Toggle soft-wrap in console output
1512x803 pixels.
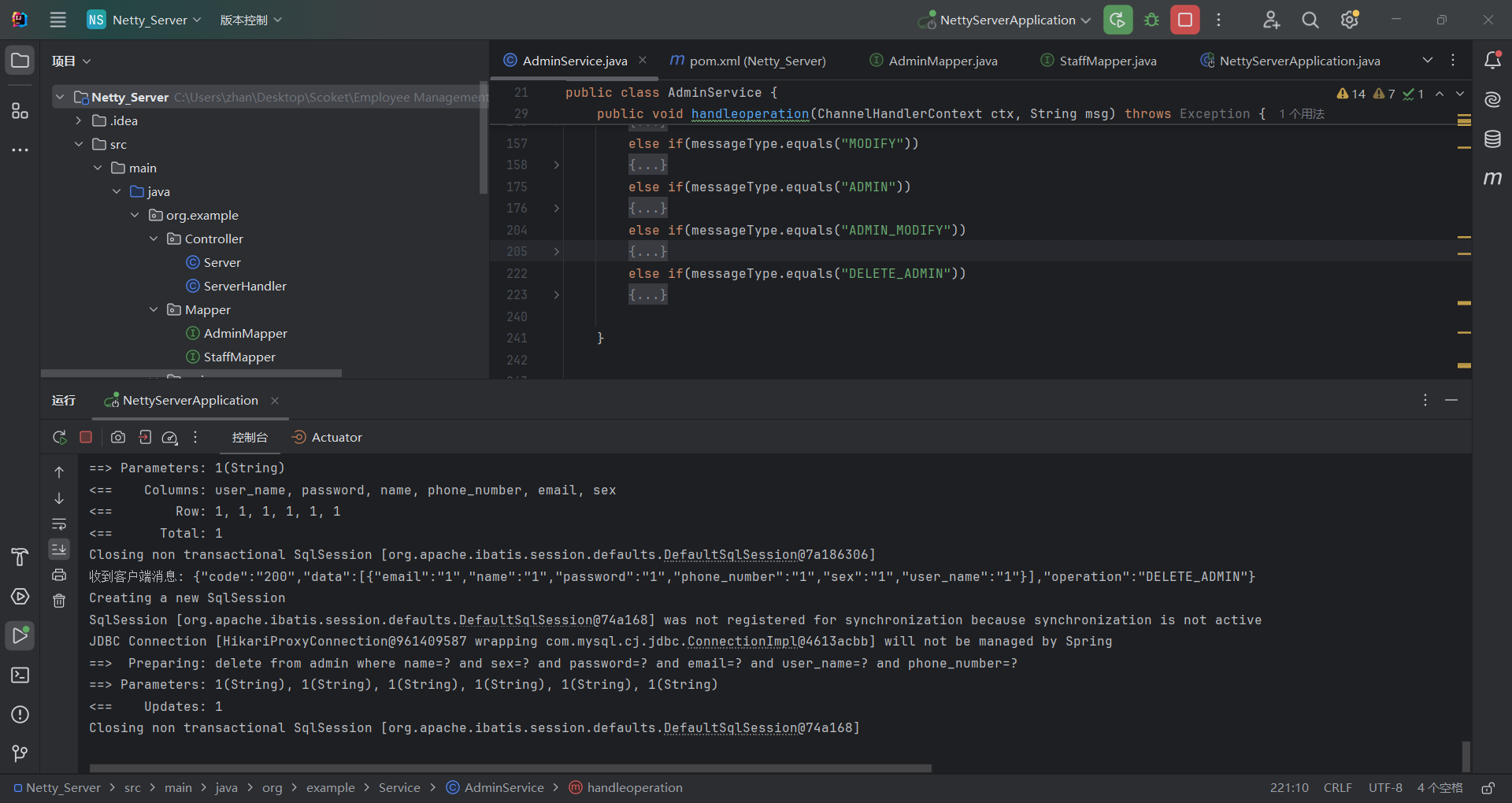tap(59, 524)
